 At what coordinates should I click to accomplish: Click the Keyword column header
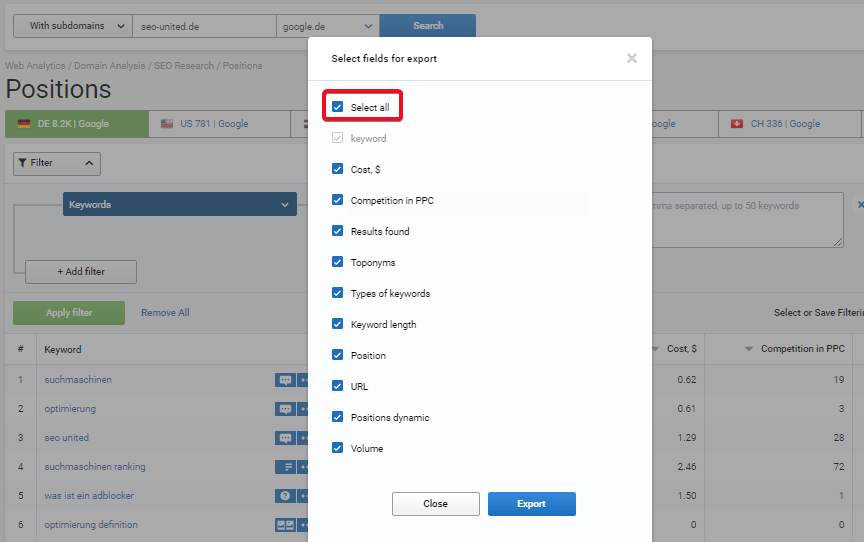point(63,350)
